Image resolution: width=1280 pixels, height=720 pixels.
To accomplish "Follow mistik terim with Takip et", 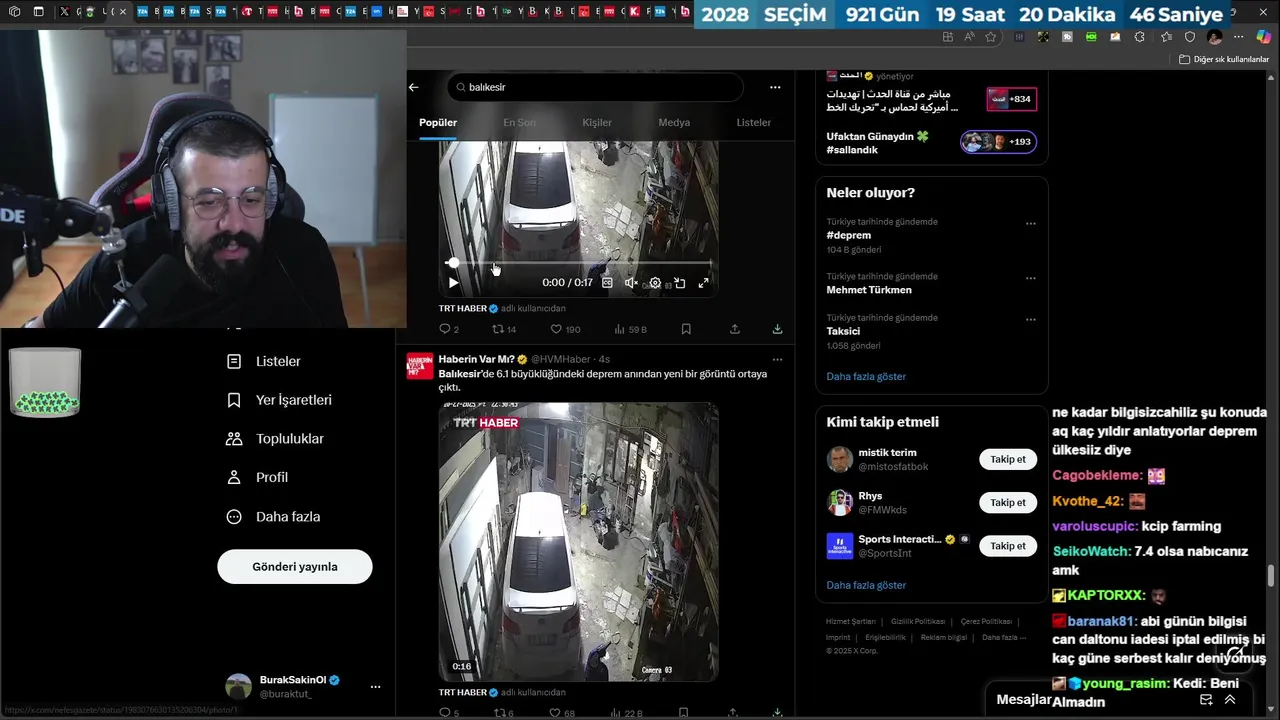I will (1008, 460).
